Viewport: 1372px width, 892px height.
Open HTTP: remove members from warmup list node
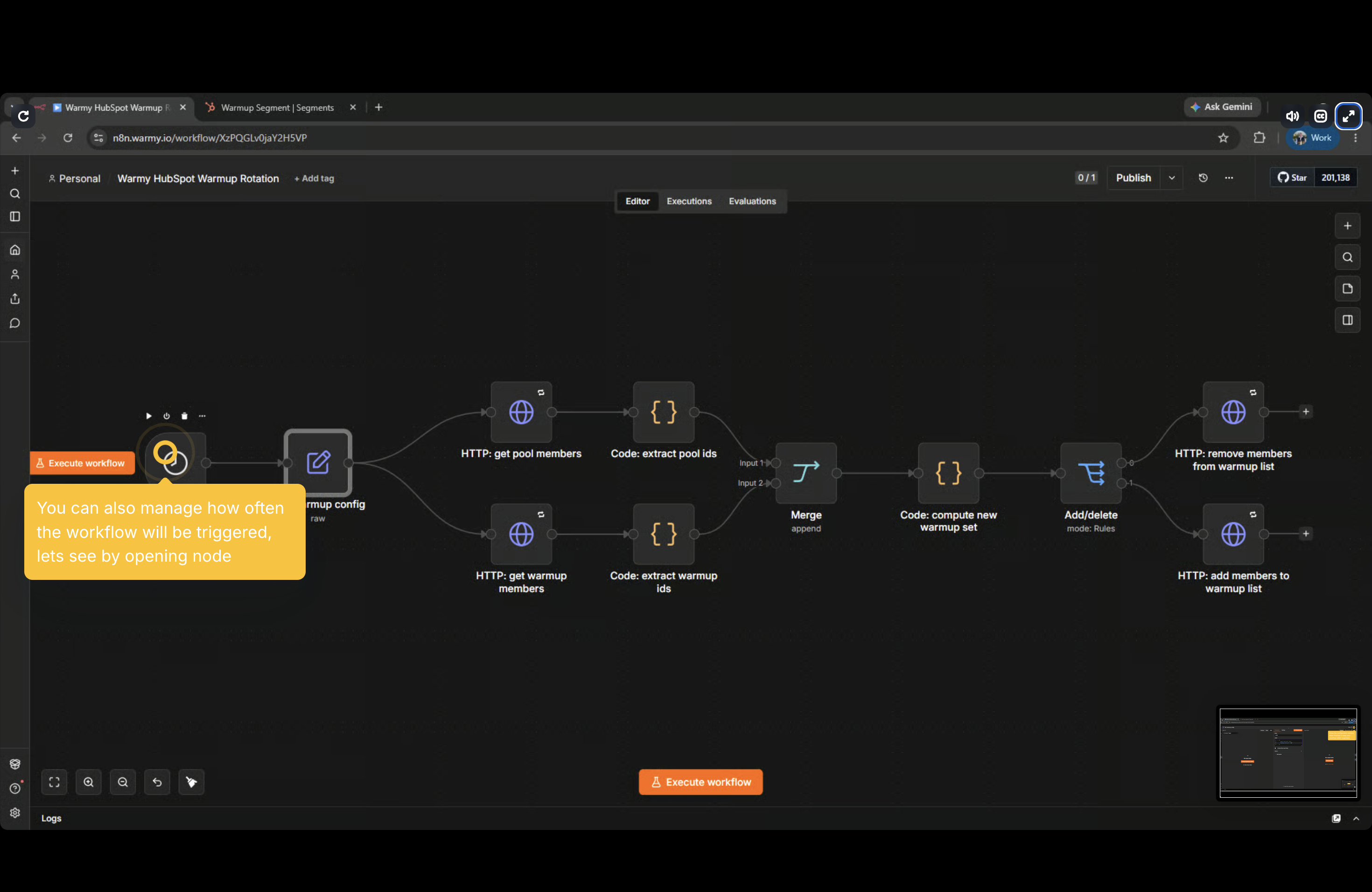(1233, 412)
